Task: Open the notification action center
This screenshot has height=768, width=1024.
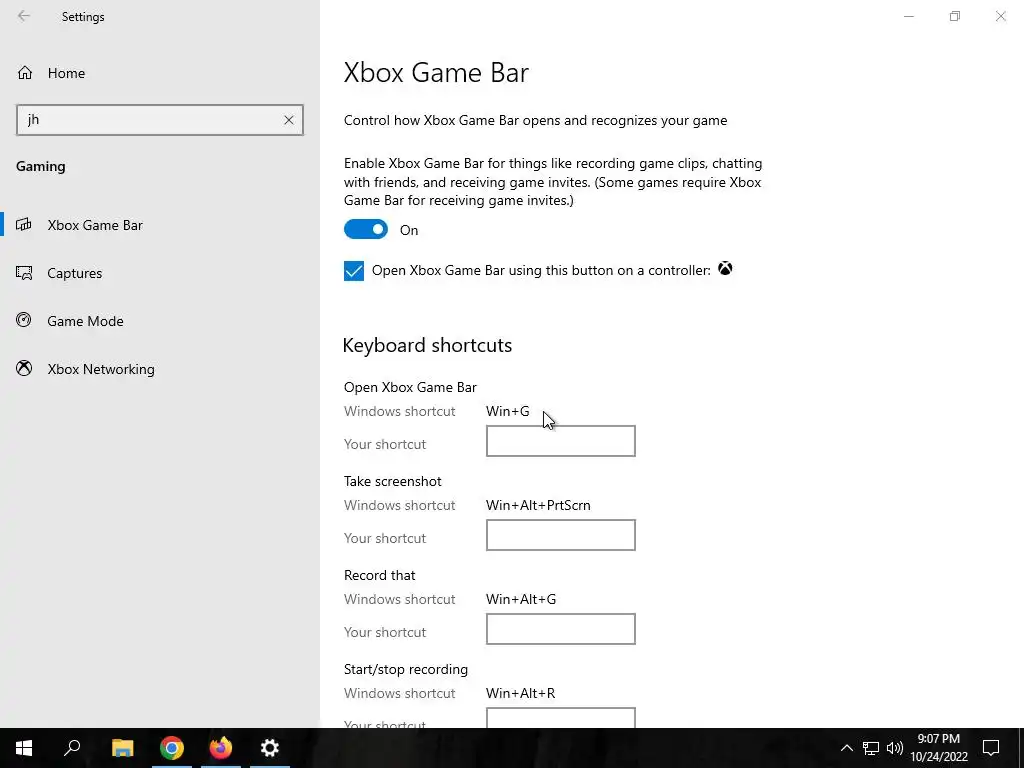Action: tap(991, 748)
